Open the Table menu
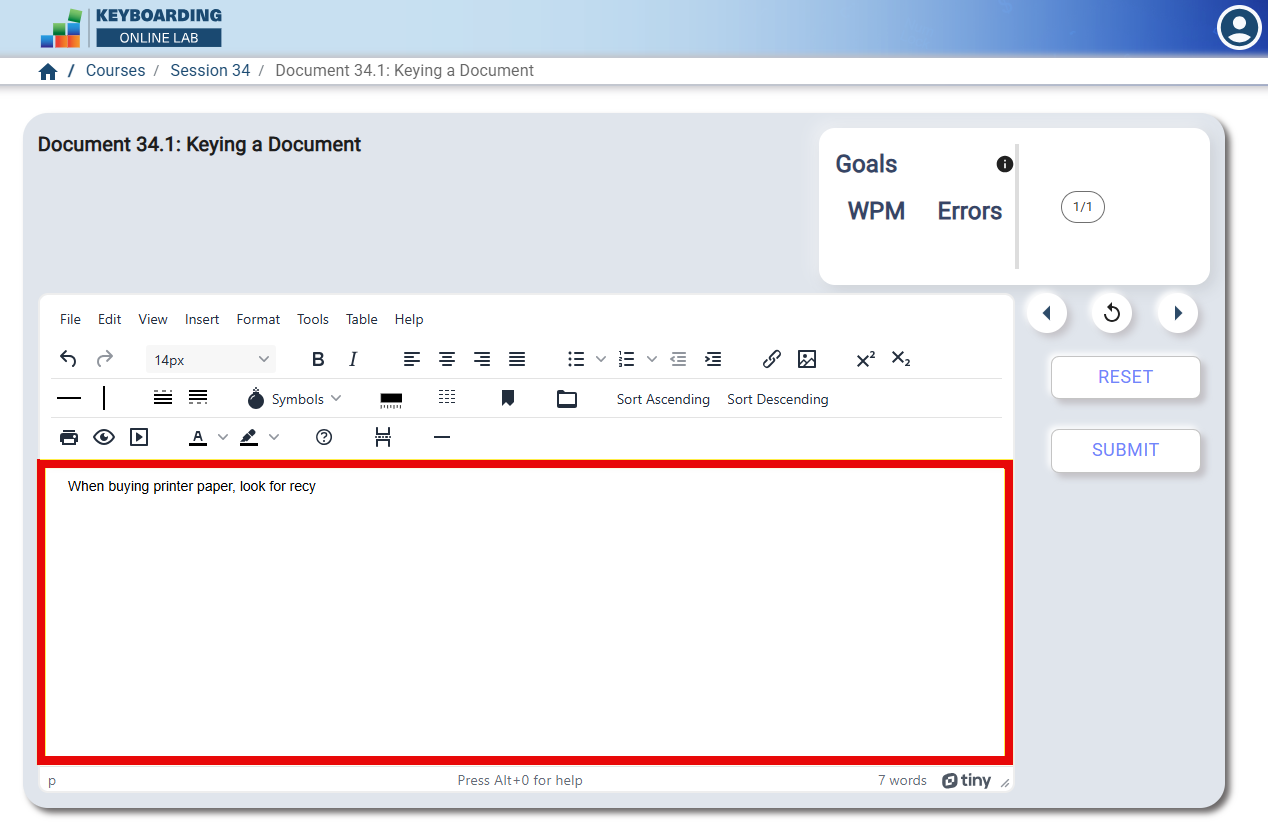 click(x=361, y=319)
